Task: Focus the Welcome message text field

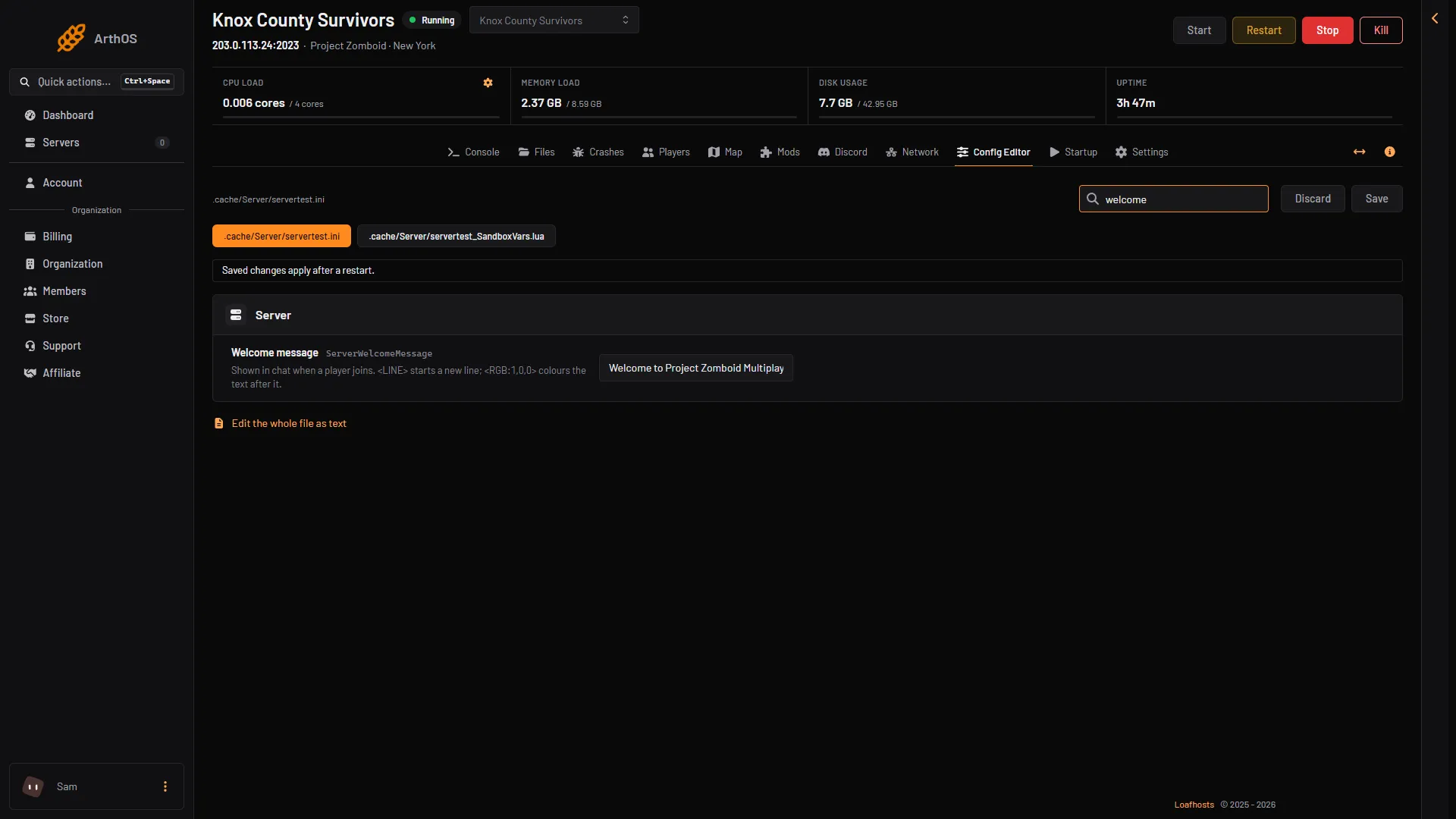Action: (696, 368)
